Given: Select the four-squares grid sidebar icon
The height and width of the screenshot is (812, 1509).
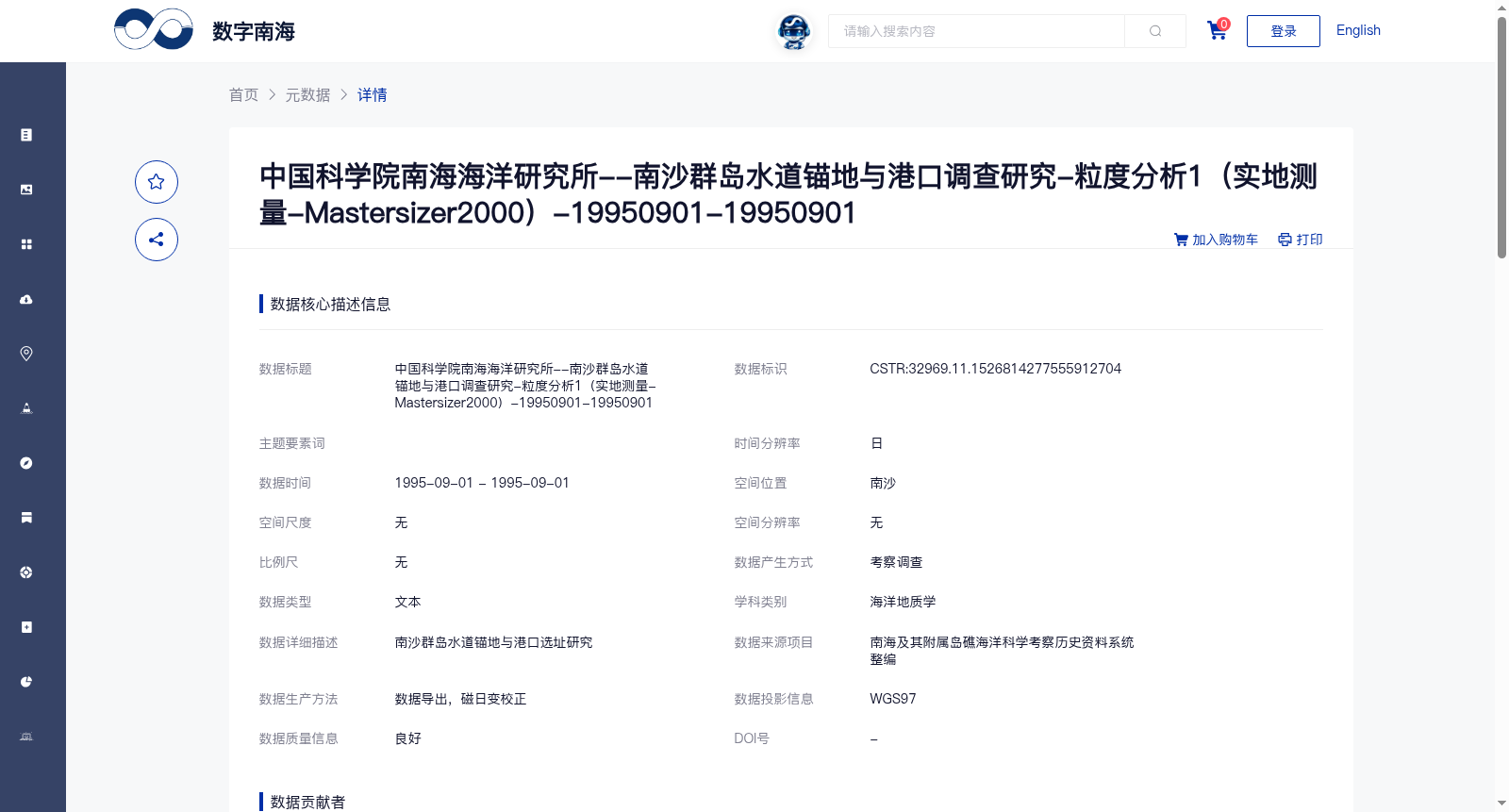Looking at the screenshot, I should point(26,244).
